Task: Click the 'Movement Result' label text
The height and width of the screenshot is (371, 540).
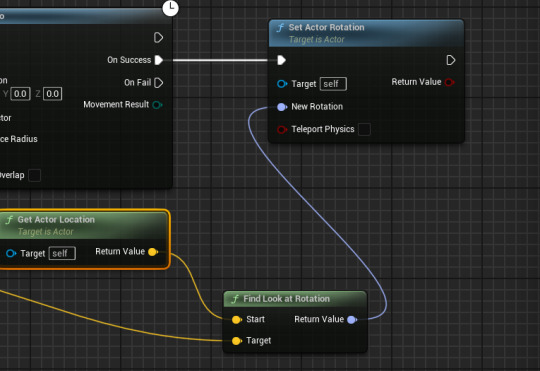Action: (x=116, y=104)
